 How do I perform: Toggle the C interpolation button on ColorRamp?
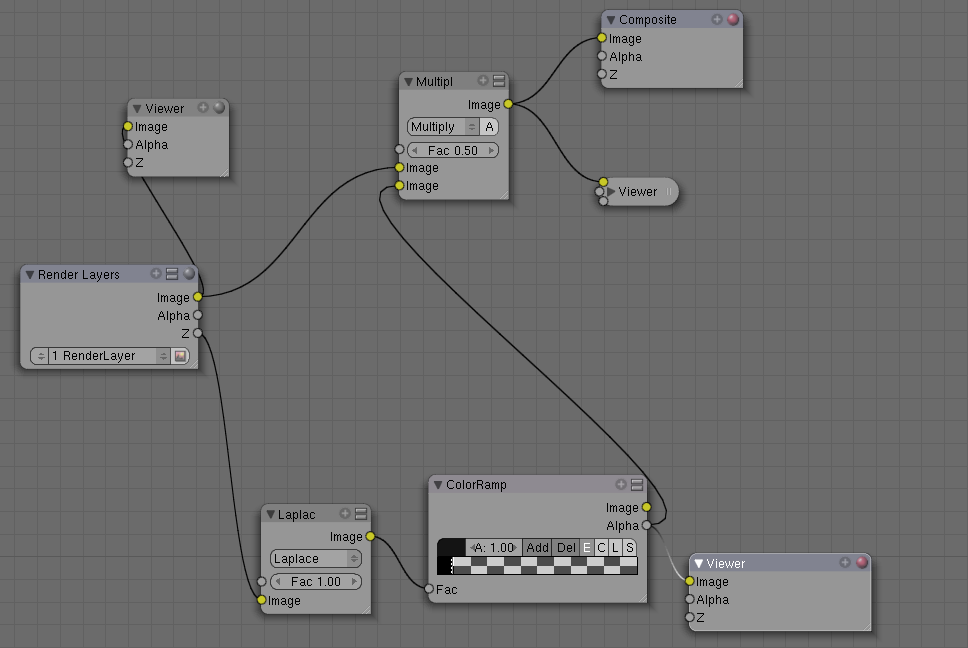click(x=601, y=547)
